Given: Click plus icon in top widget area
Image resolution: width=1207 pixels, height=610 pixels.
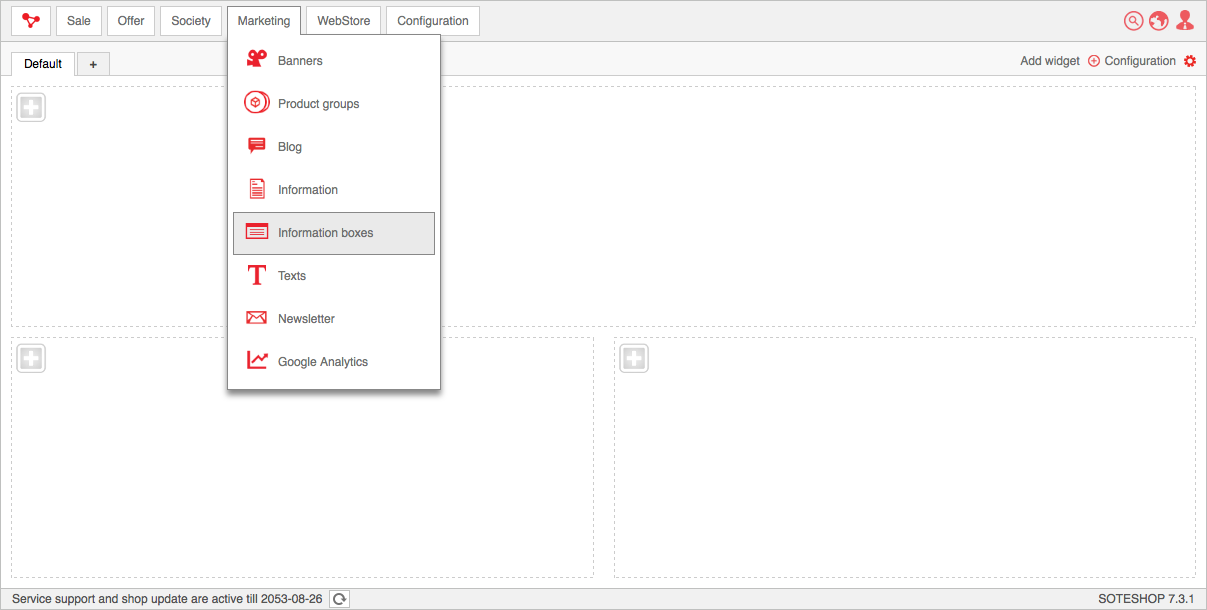Looking at the screenshot, I should [x=31, y=108].
